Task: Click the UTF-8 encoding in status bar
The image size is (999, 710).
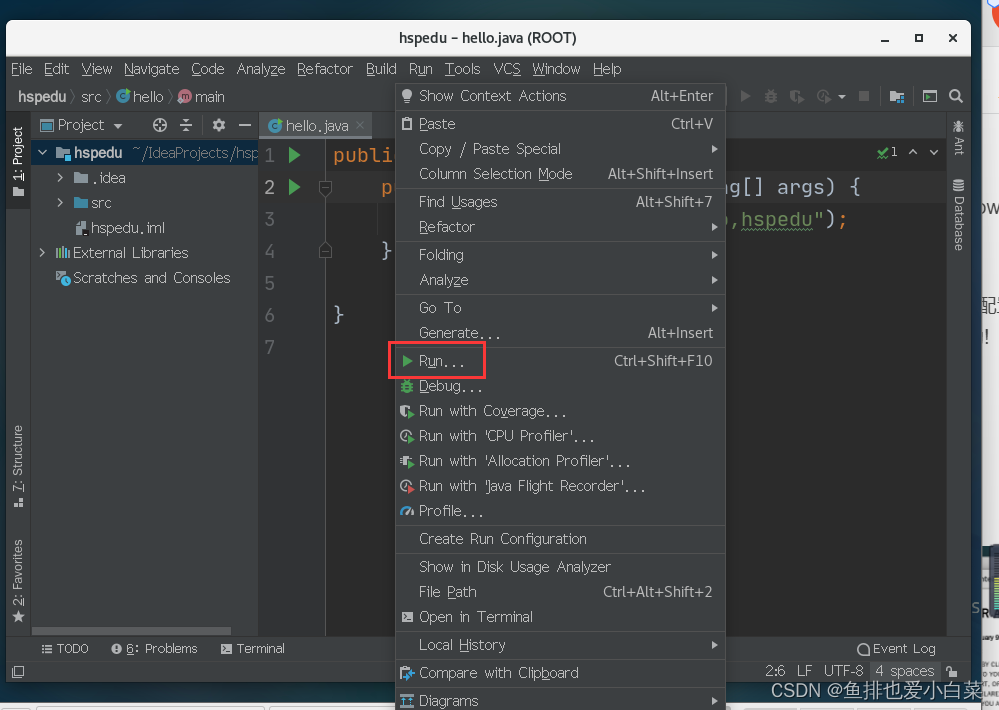Action: coord(844,671)
